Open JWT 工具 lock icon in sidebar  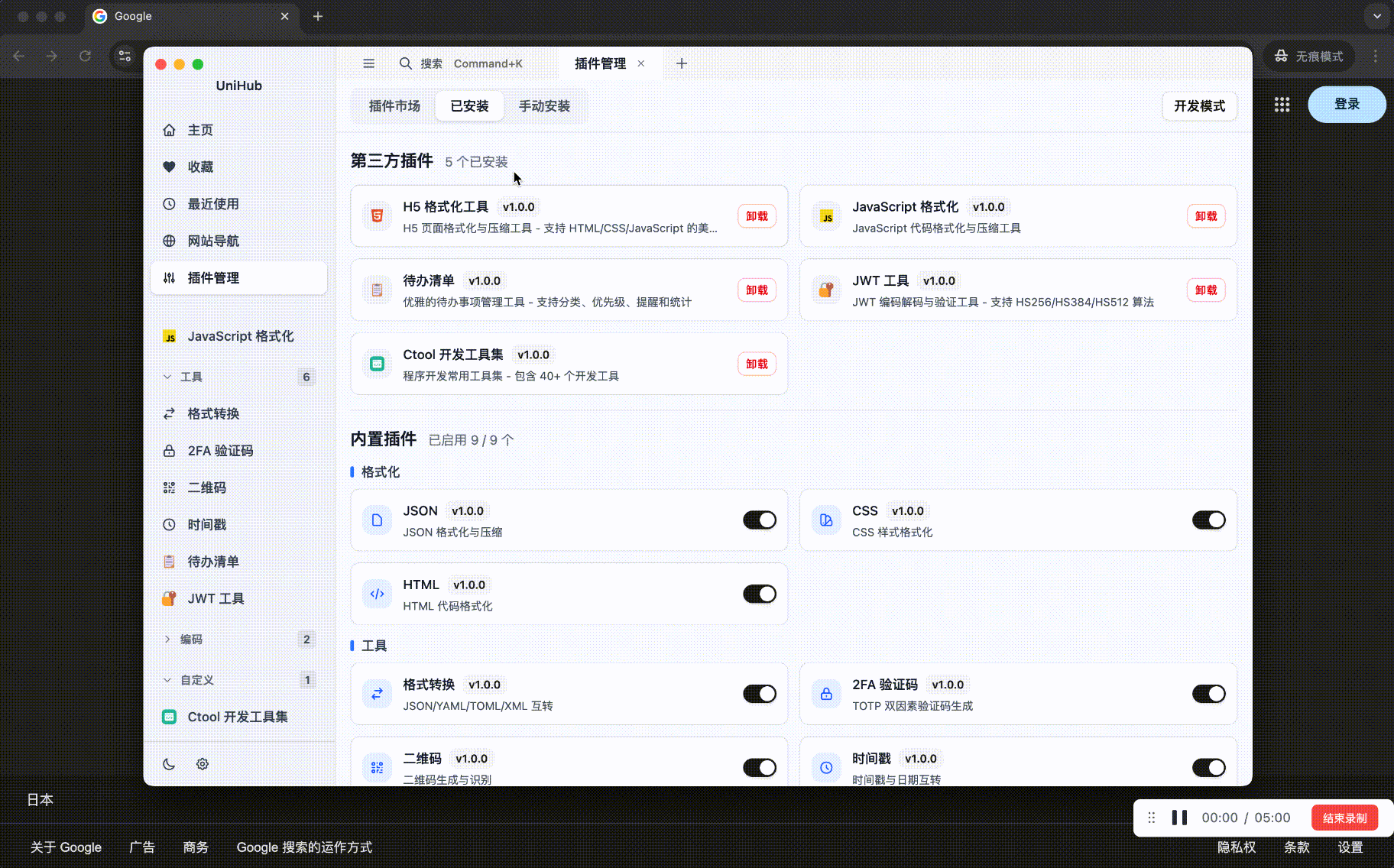169,598
